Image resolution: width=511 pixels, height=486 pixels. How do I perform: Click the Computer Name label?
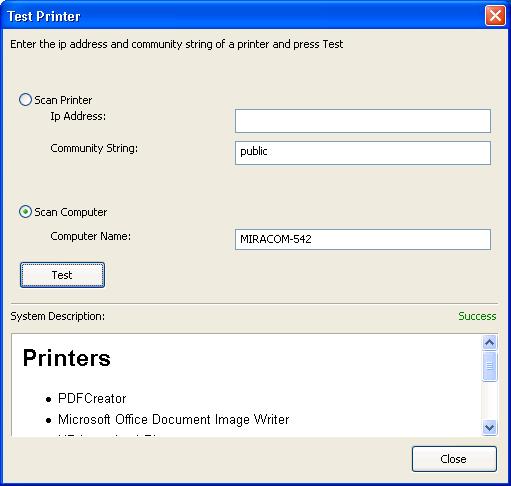coord(91,236)
